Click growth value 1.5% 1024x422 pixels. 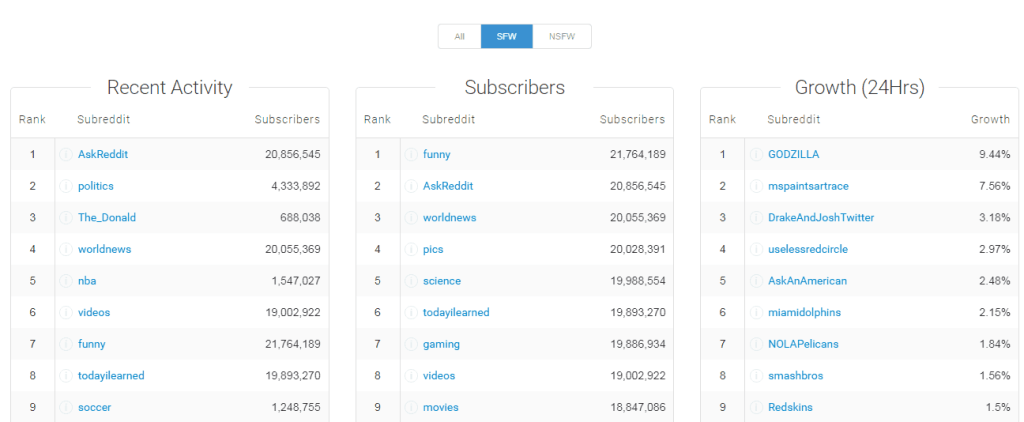997,407
